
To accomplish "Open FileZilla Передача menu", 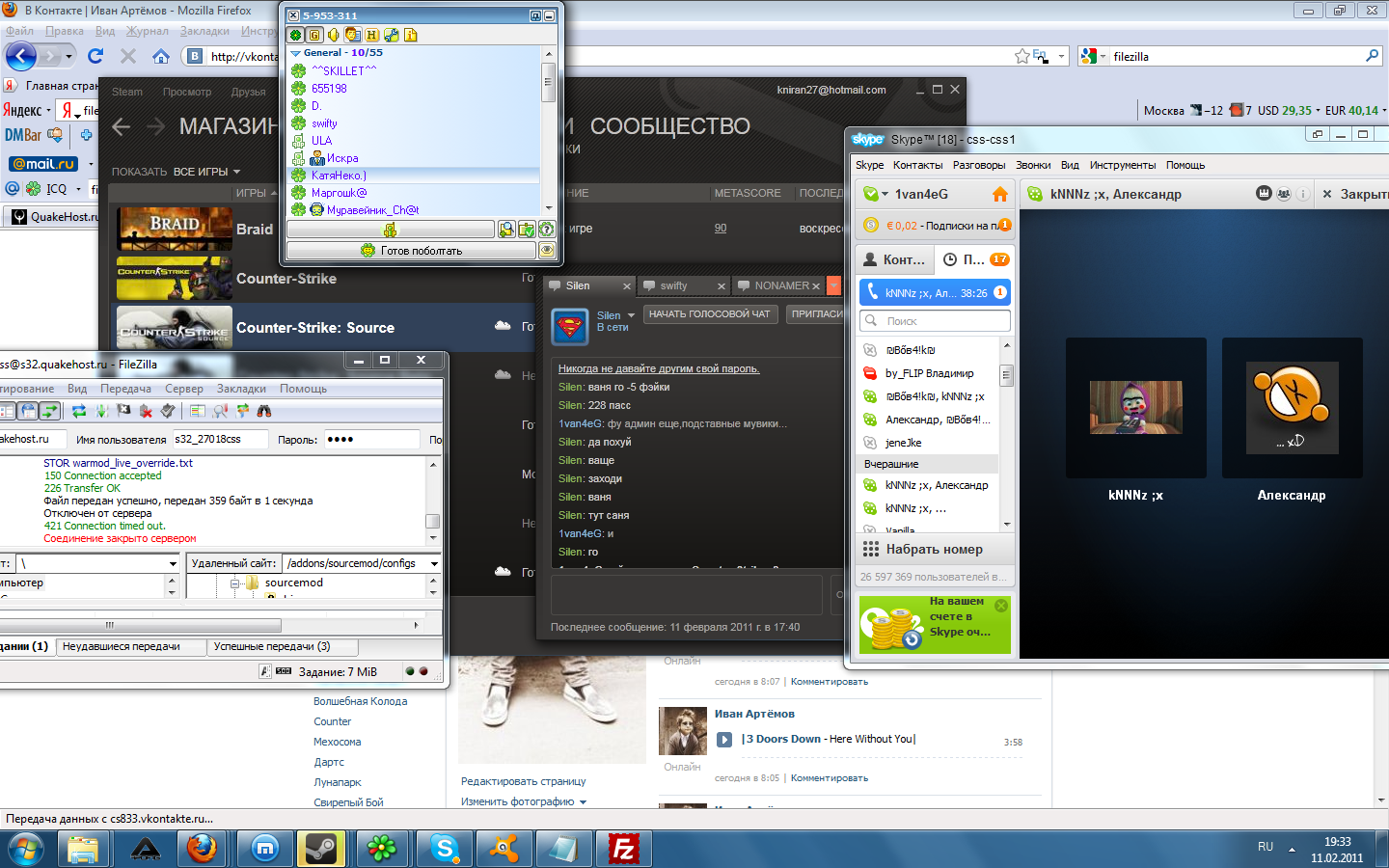I will (x=125, y=389).
